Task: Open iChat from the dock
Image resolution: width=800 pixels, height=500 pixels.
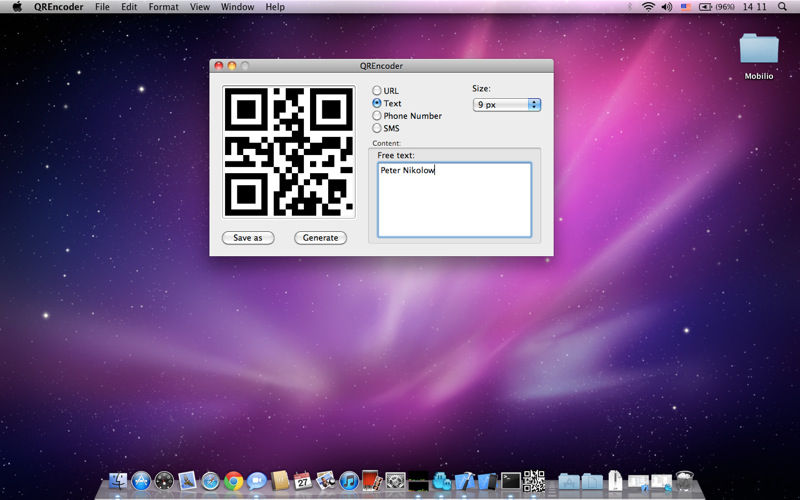Action: click(257, 481)
